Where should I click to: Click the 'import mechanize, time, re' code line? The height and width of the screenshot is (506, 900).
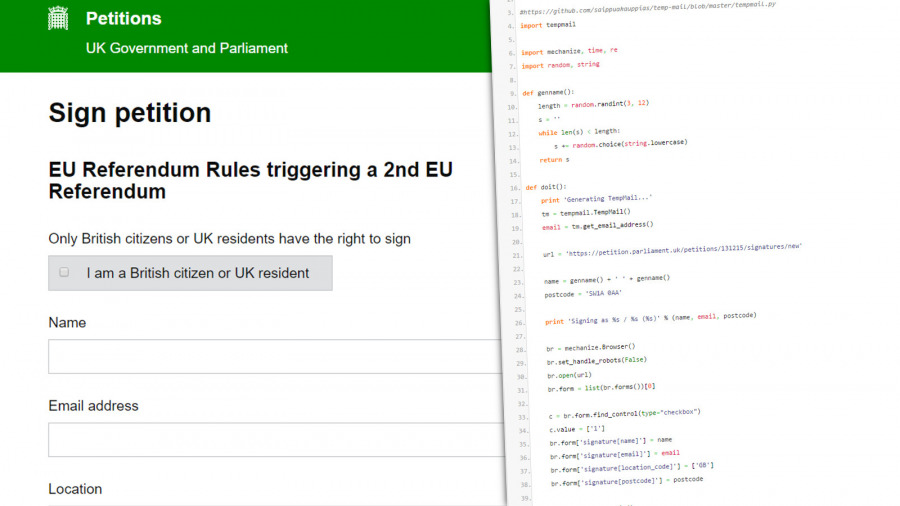coord(569,51)
